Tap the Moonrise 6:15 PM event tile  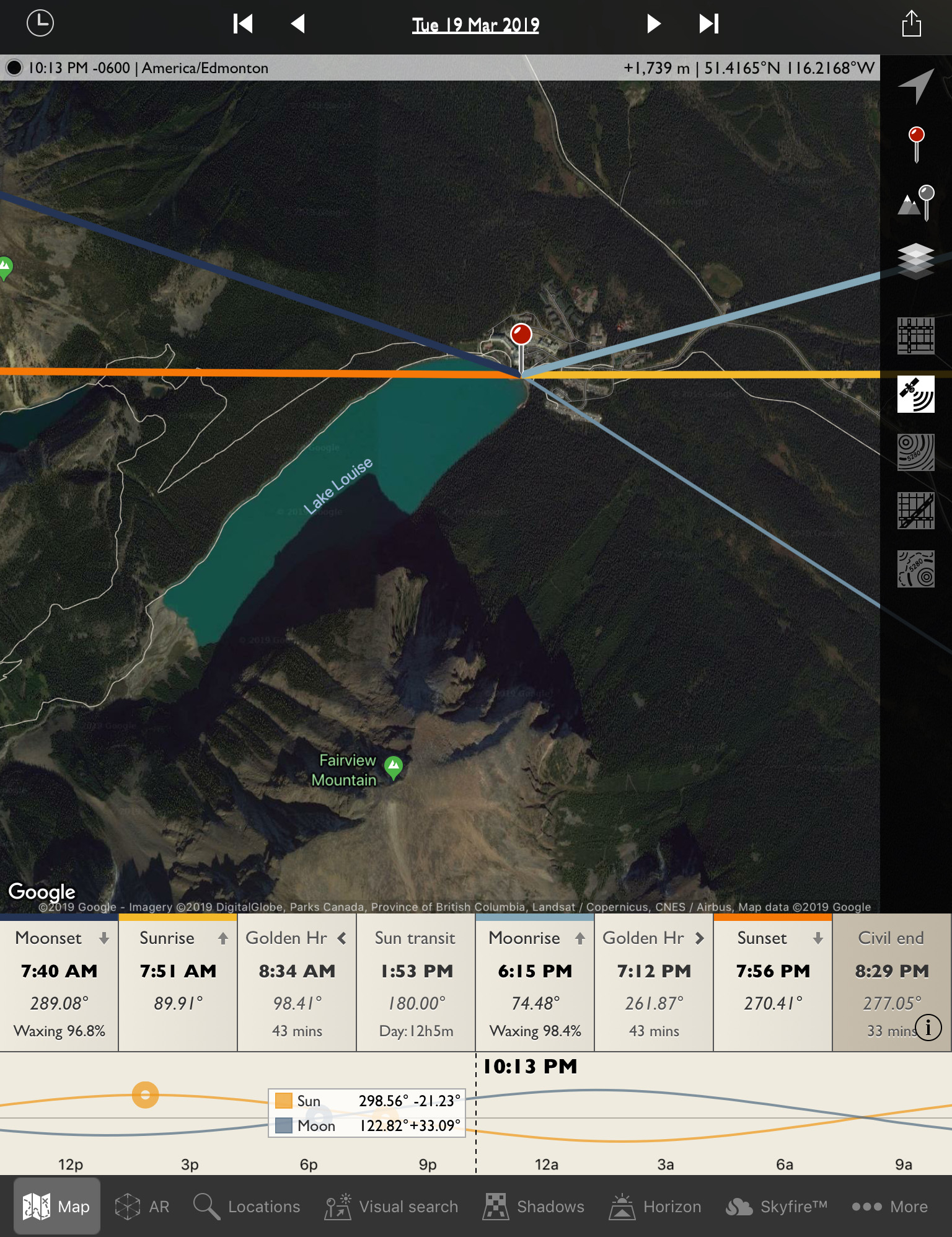pyautogui.click(x=535, y=982)
